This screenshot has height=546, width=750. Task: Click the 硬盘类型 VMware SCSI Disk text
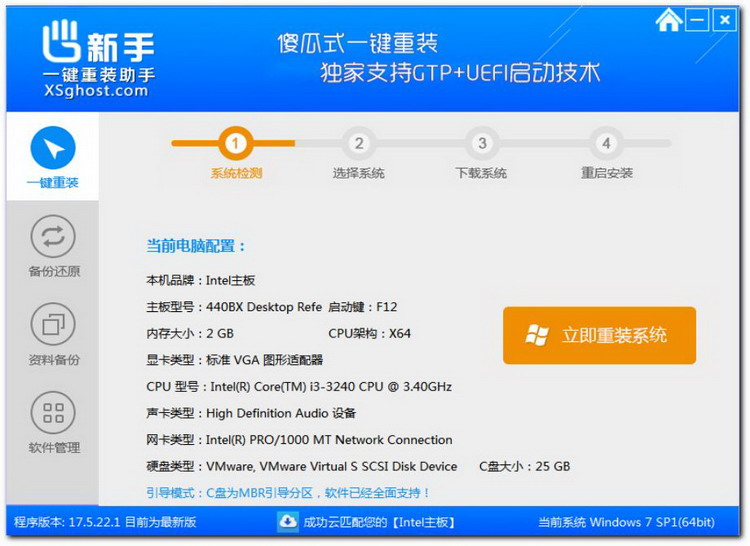301,466
